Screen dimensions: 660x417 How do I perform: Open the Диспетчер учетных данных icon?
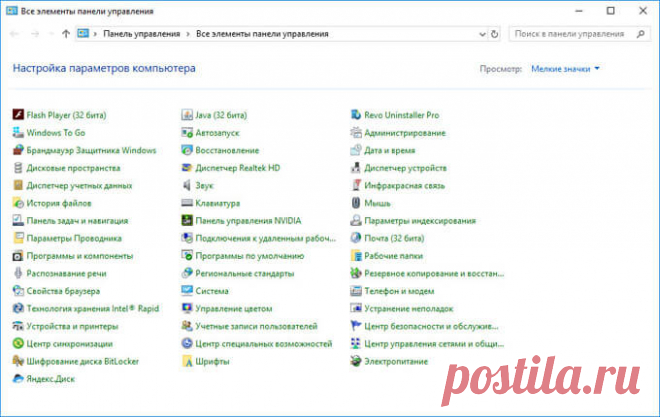[x=18, y=186]
